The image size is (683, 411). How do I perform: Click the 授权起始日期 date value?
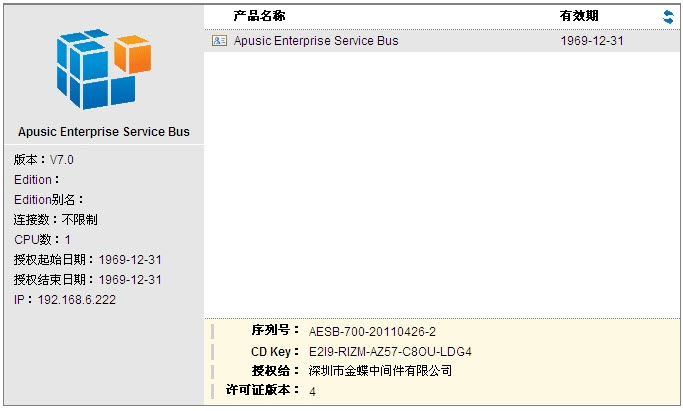[130, 260]
